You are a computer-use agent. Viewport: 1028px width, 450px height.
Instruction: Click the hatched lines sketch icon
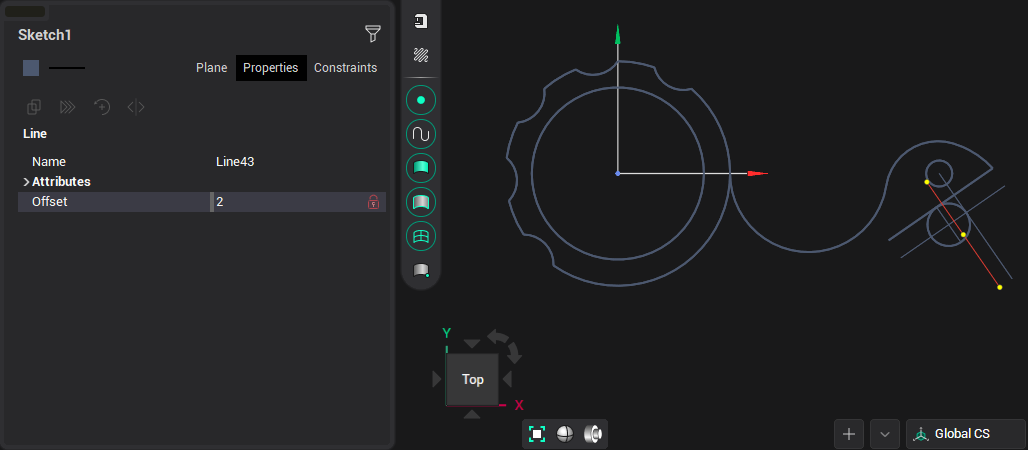pyautogui.click(x=421, y=55)
